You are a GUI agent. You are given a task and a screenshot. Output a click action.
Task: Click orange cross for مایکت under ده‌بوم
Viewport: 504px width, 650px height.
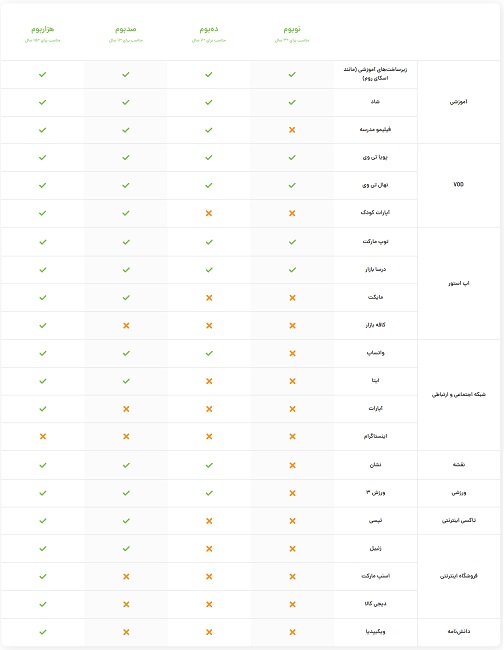coord(209,298)
